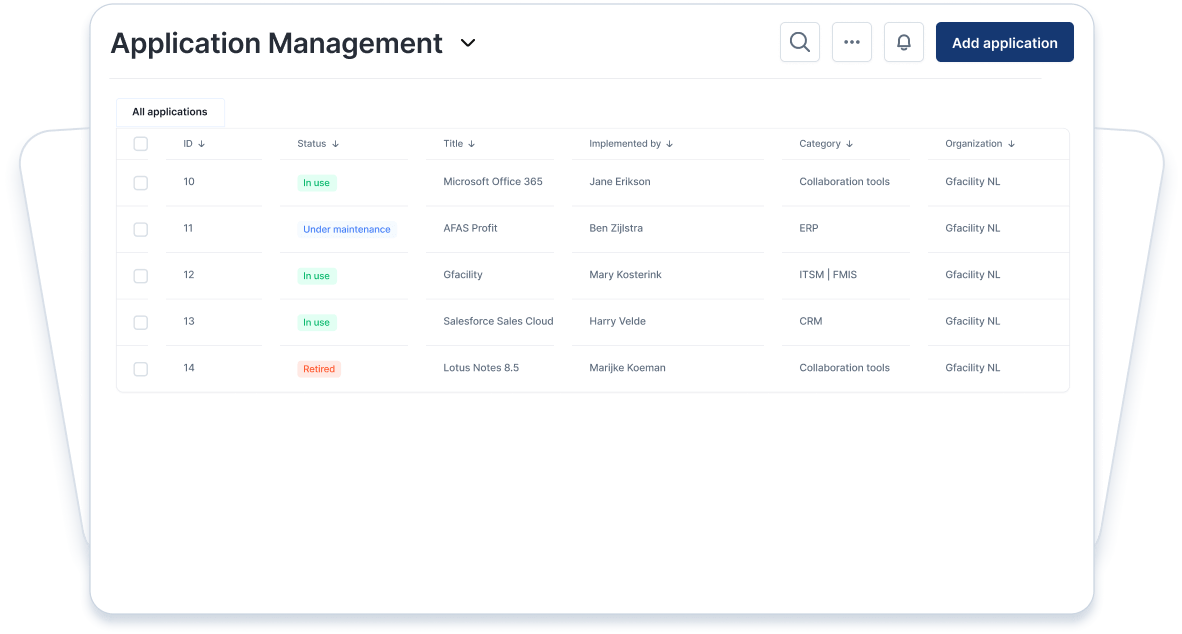The width and height of the screenshot is (1182, 634).
Task: Sort by Status column arrow
Action: [x=335, y=144]
